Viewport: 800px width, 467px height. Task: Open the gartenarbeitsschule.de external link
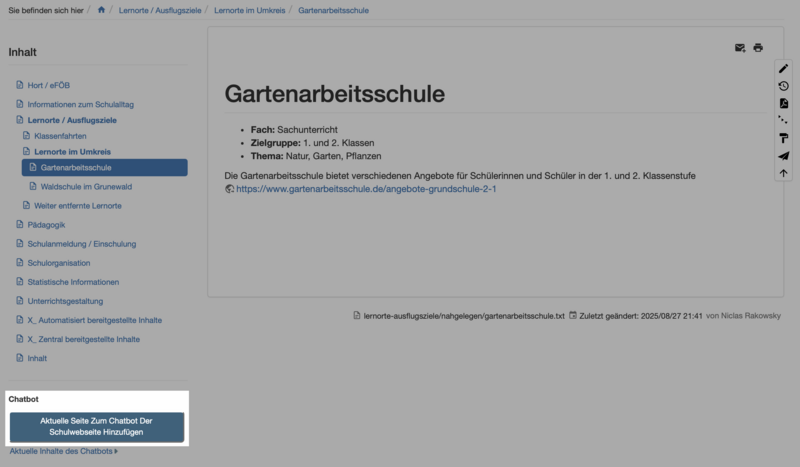pyautogui.click(x=366, y=189)
